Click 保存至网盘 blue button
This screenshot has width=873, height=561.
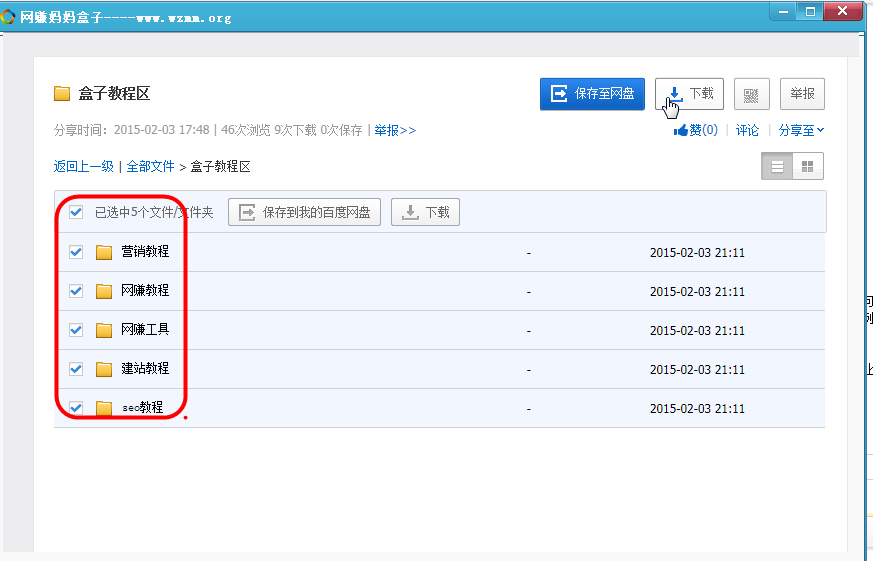[592, 94]
